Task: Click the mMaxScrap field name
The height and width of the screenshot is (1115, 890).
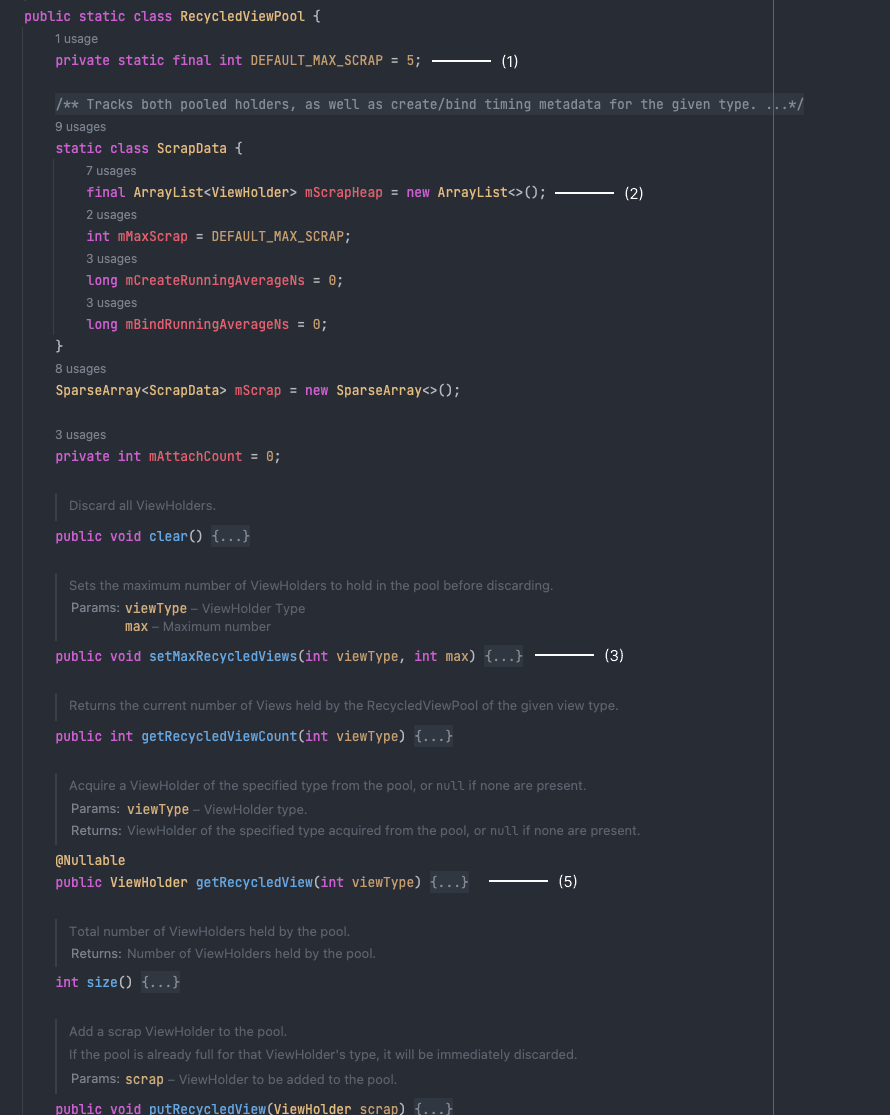Action: pyautogui.click(x=153, y=237)
